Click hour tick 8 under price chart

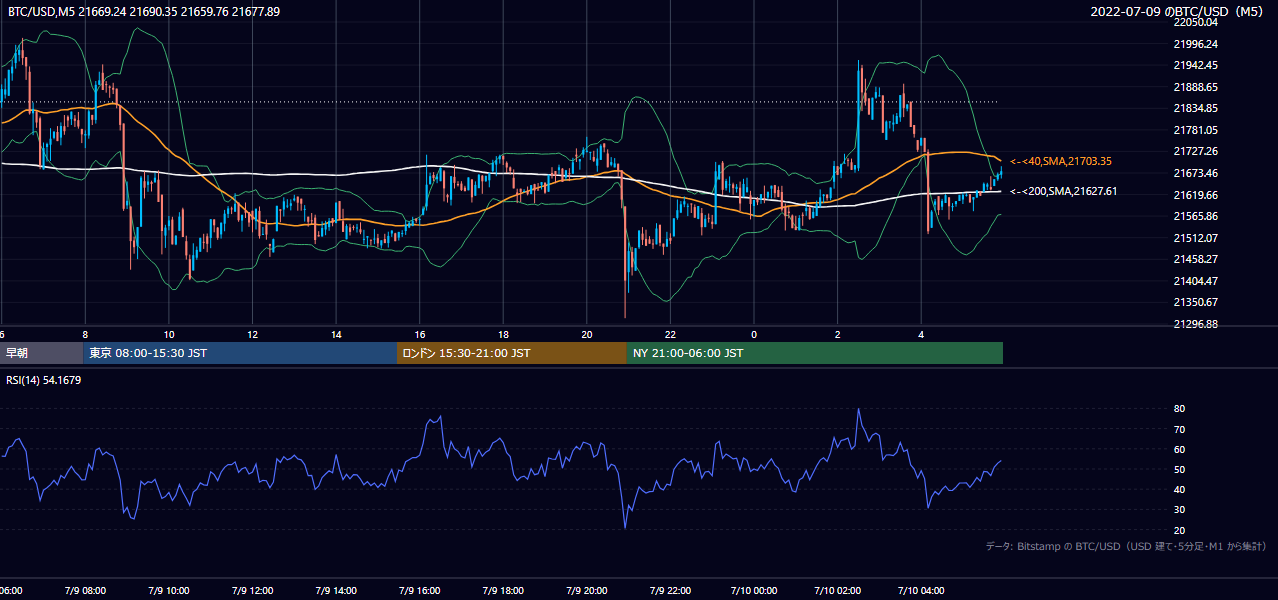85,334
